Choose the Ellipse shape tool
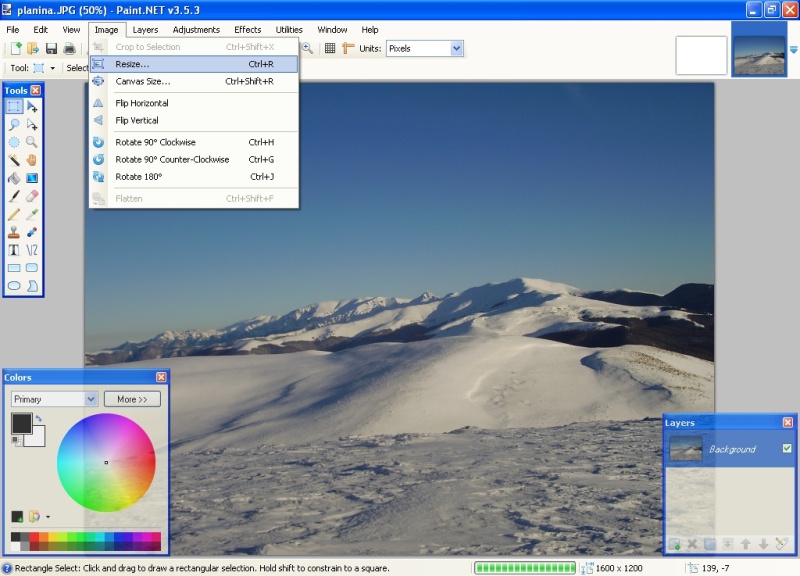The width and height of the screenshot is (800, 576). (14, 286)
